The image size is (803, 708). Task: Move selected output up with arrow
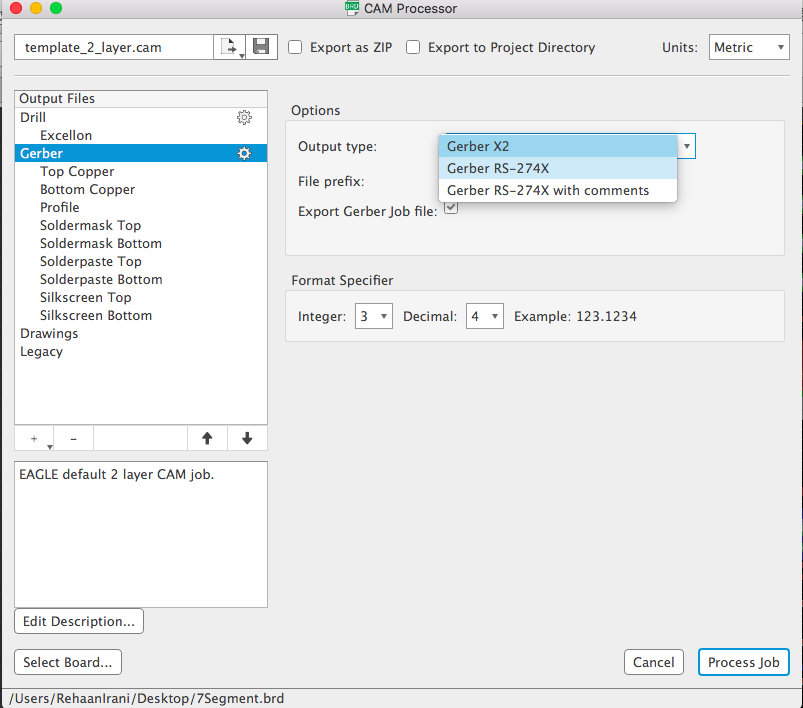[207, 439]
